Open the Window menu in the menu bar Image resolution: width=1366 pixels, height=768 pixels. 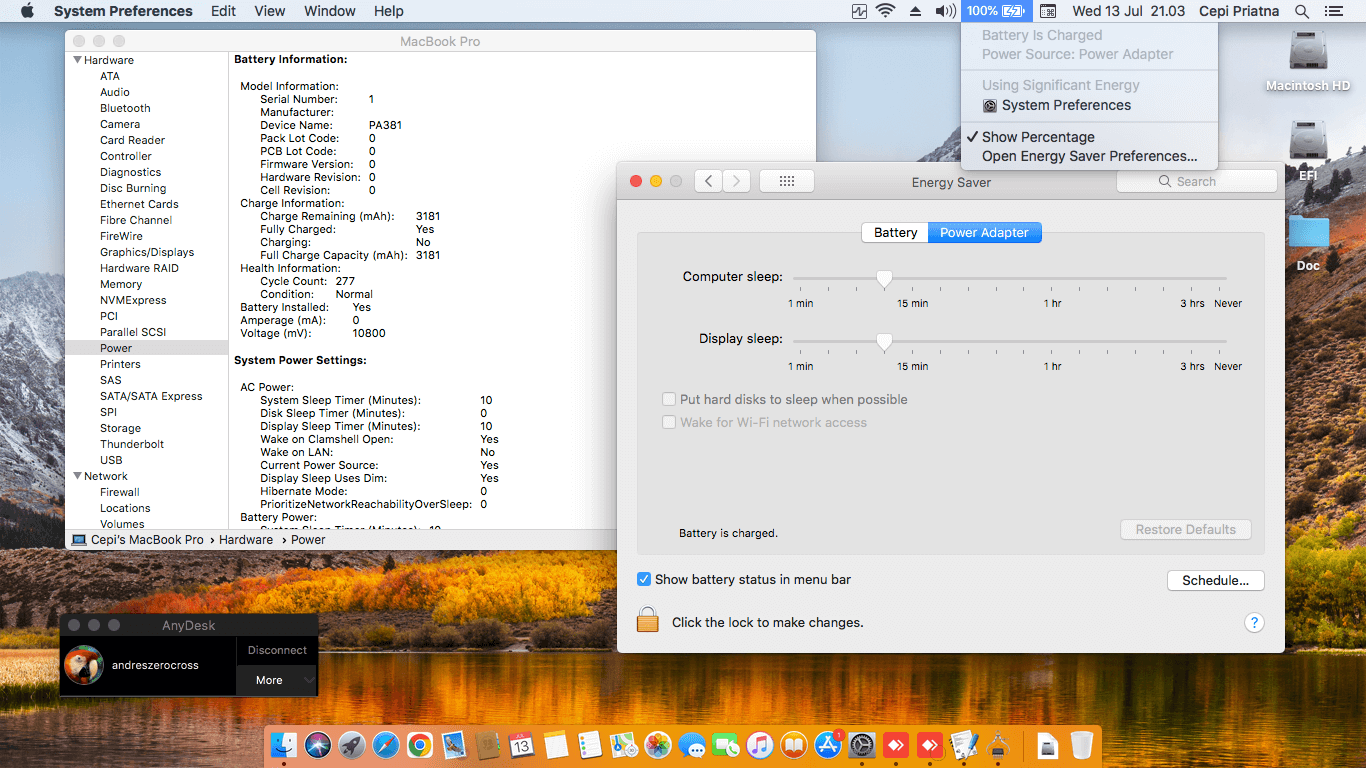click(329, 11)
